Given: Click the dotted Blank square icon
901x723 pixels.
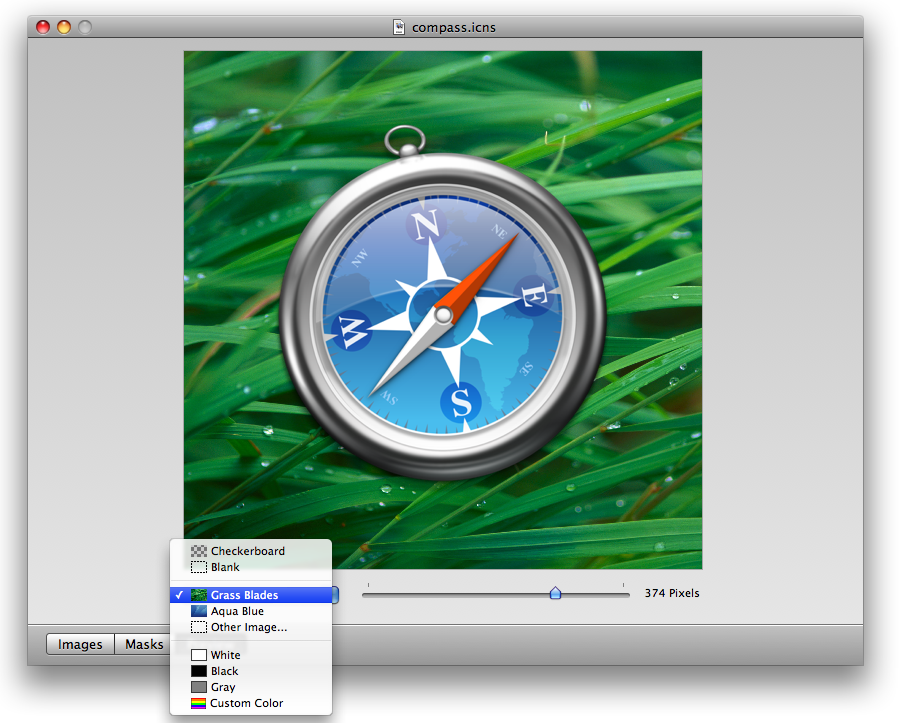Looking at the screenshot, I should click(x=199, y=567).
